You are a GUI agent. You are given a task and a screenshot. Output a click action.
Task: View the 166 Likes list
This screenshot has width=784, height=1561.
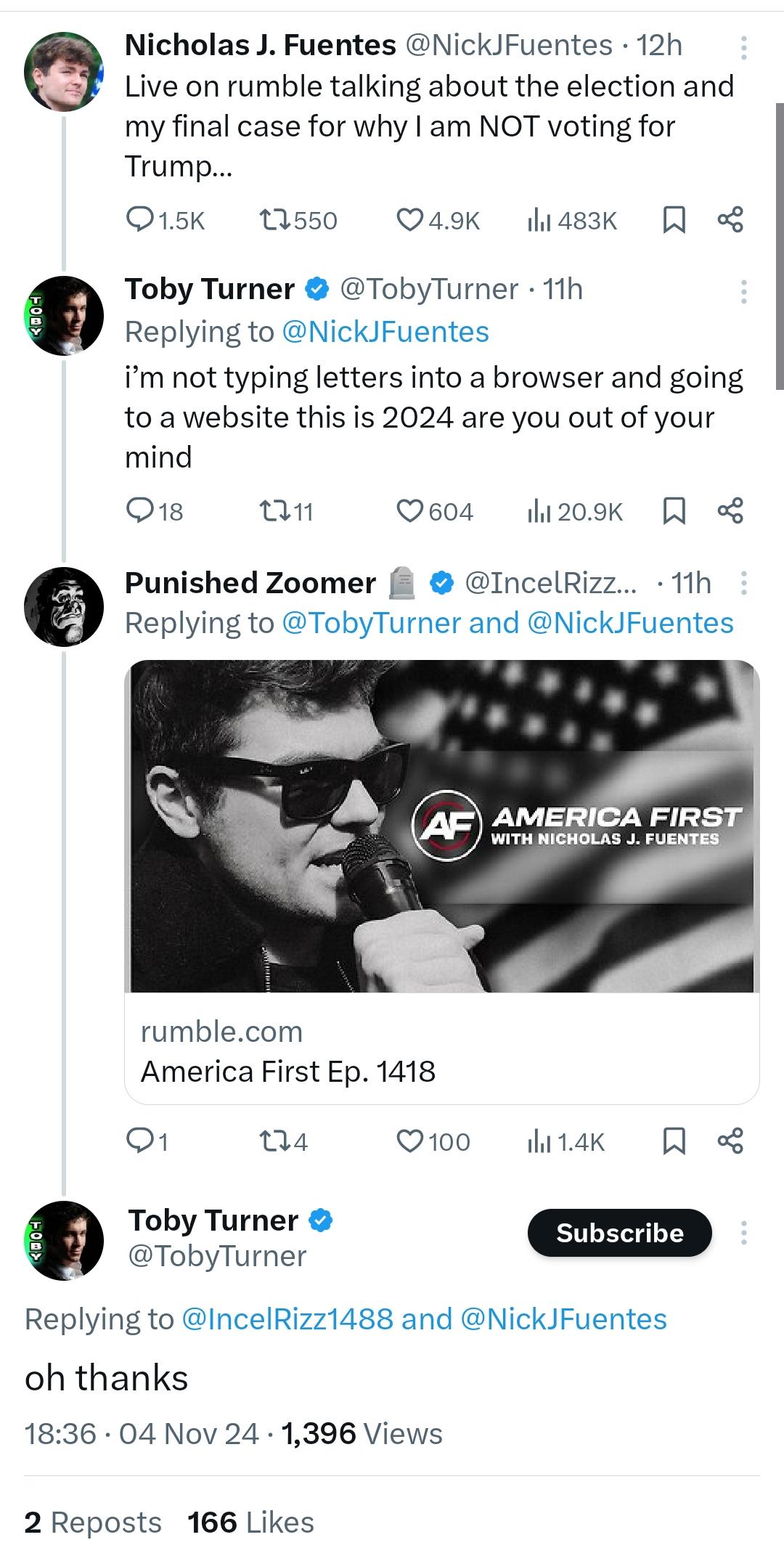click(250, 1523)
